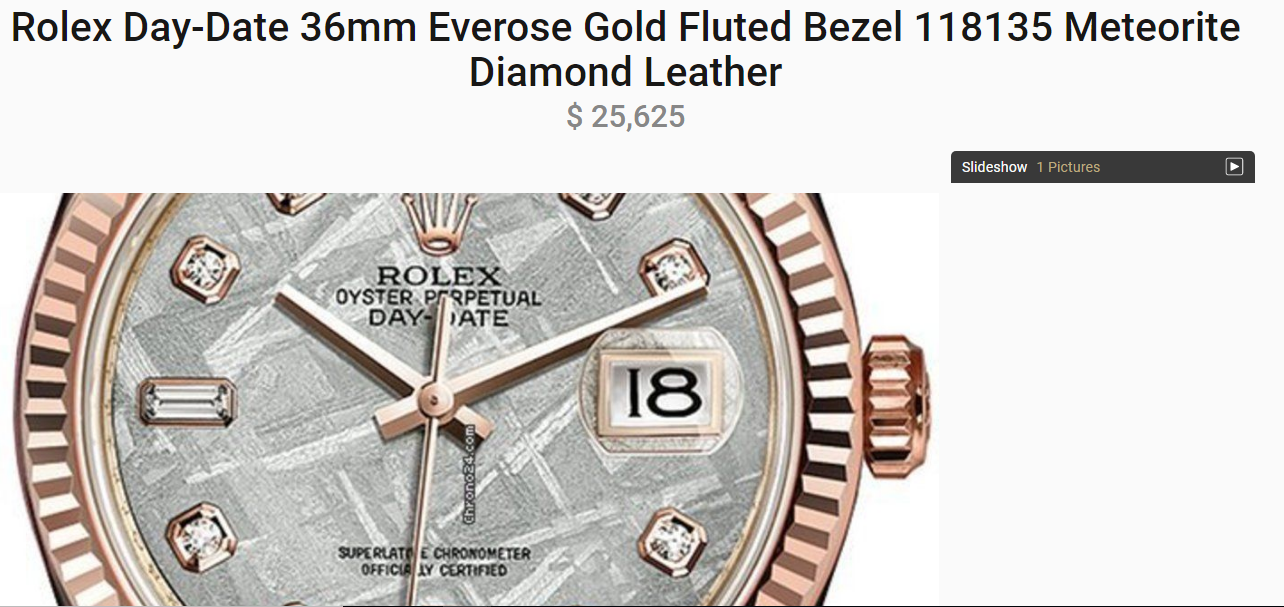Click the OYSTER PERPETUAL dial text
This screenshot has height=607, width=1284.
tap(438, 298)
